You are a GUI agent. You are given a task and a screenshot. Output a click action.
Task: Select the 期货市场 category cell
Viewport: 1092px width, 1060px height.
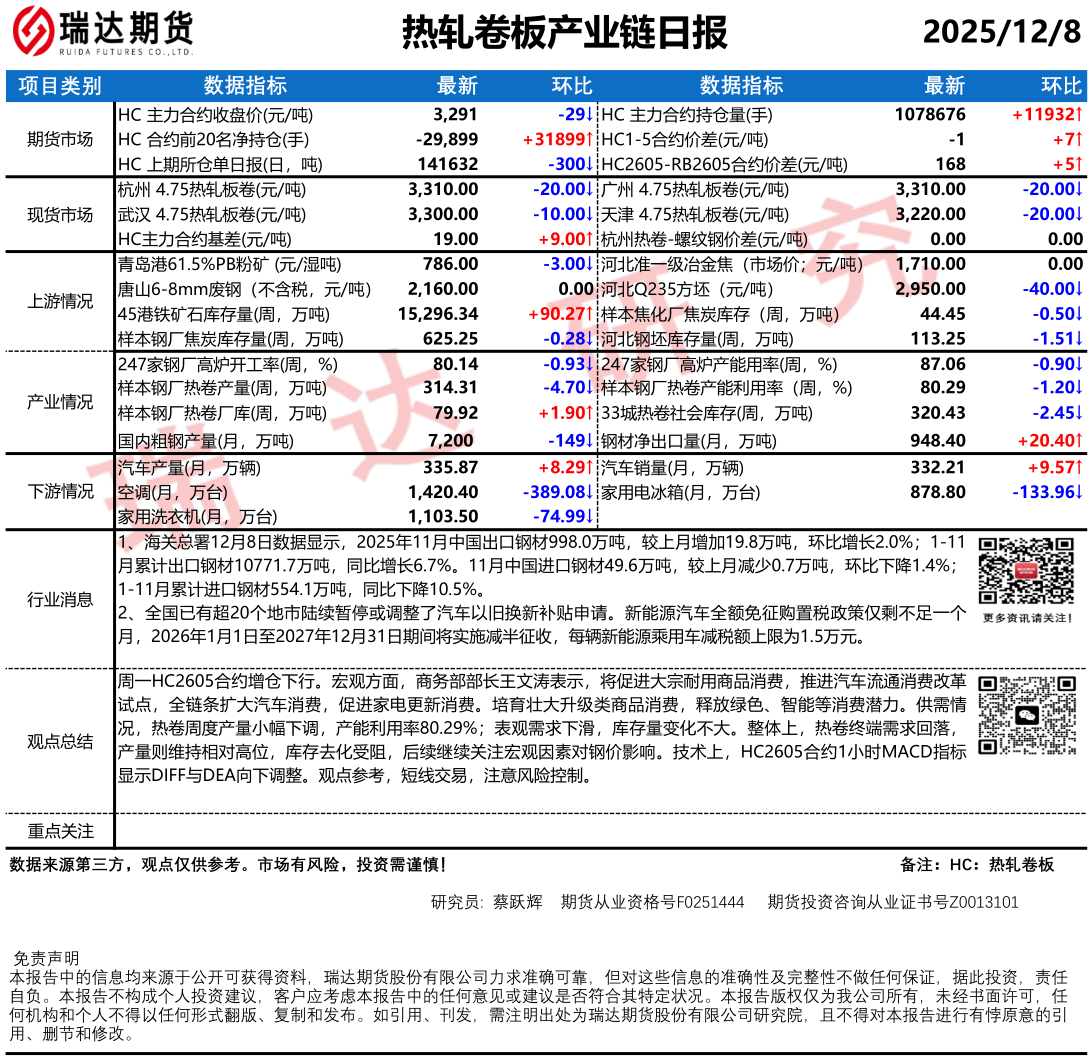pos(60,139)
